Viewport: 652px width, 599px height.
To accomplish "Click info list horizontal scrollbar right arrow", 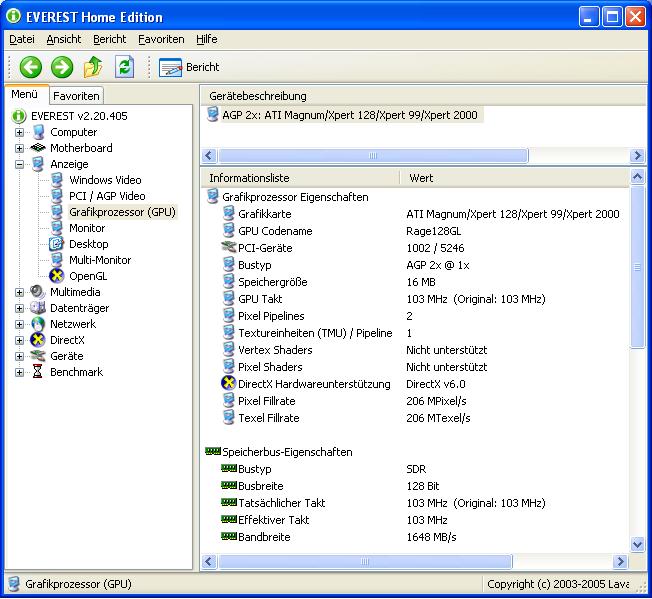I will tap(620, 562).
